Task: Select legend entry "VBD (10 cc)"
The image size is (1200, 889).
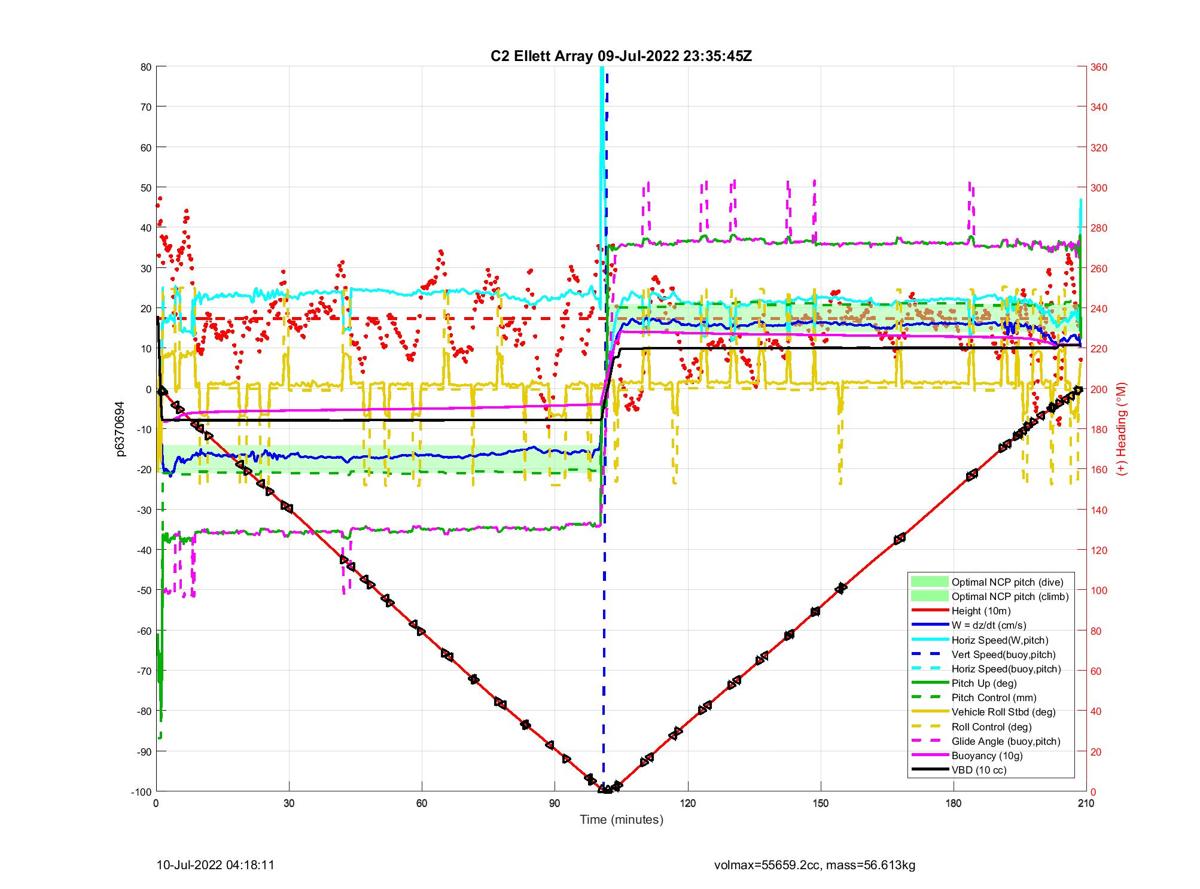Action: (979, 770)
